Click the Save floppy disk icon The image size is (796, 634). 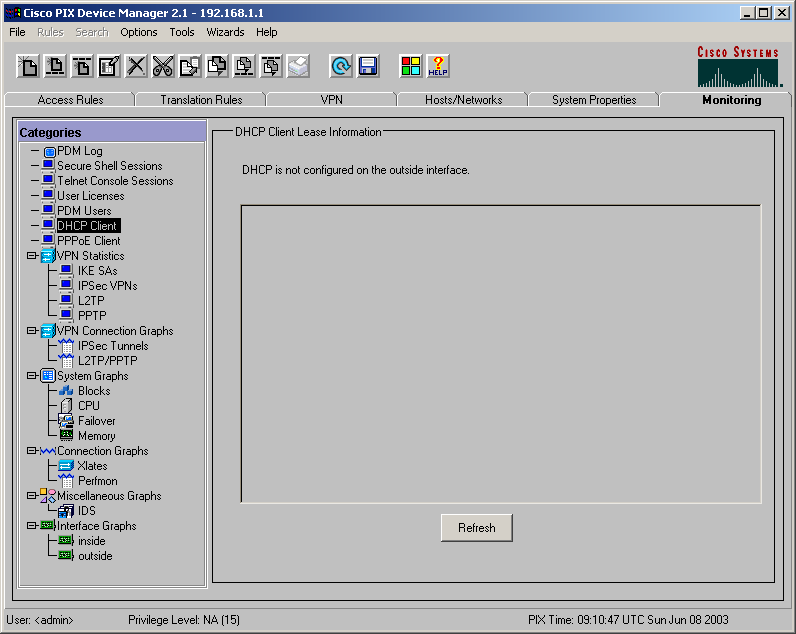click(x=368, y=66)
